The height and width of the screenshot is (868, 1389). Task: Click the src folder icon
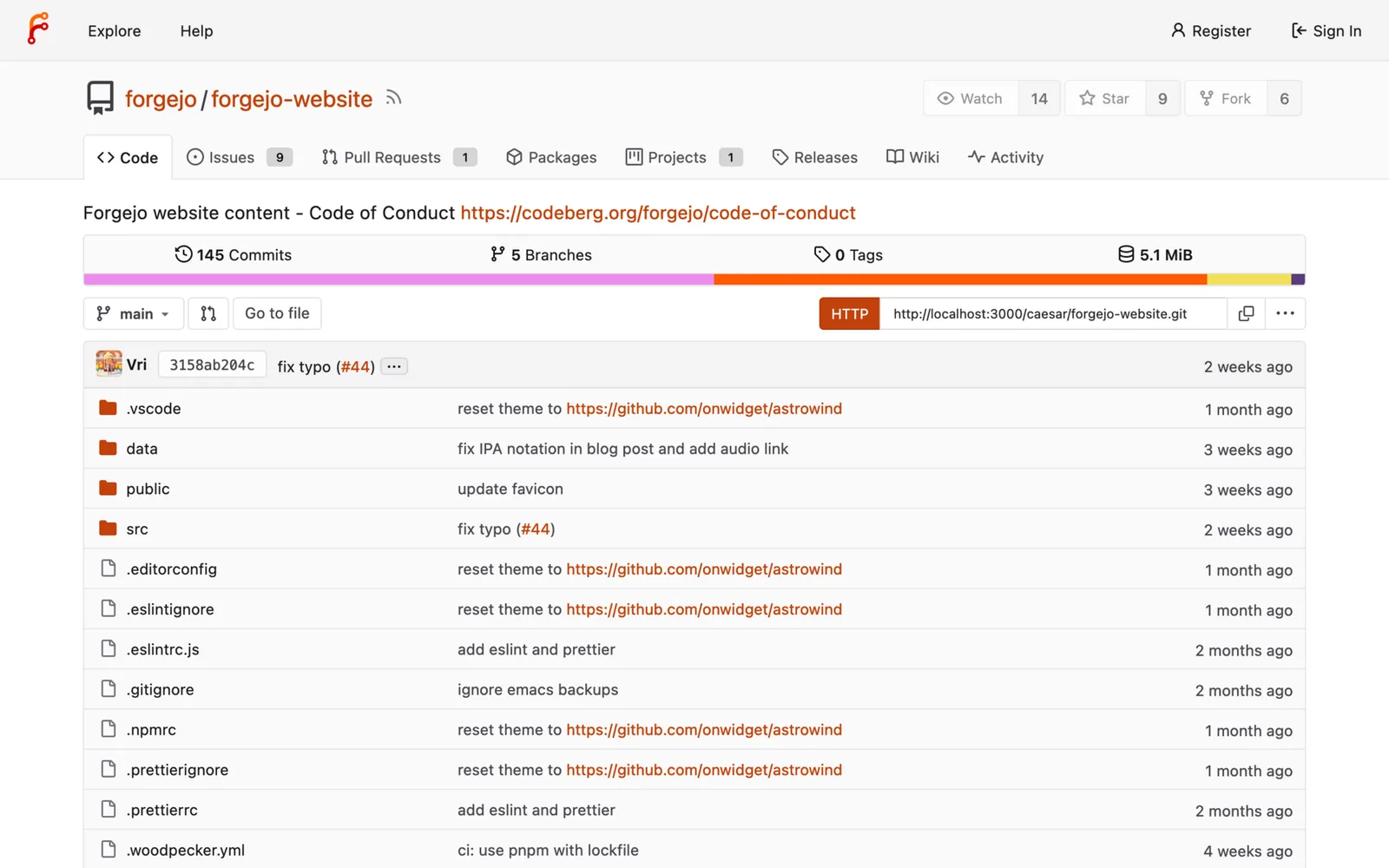[108, 528]
